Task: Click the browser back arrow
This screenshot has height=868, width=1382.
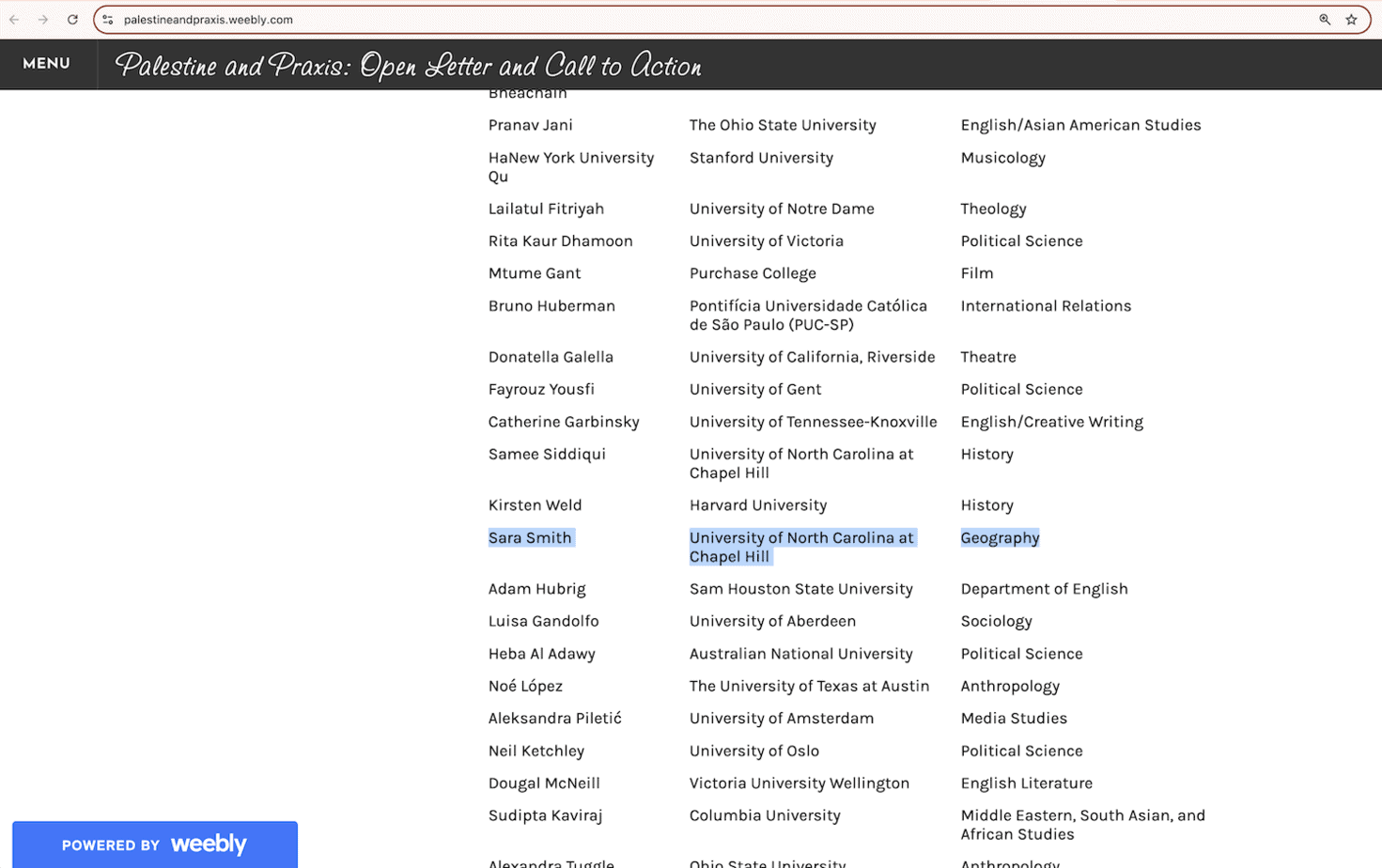Action: tap(15, 20)
